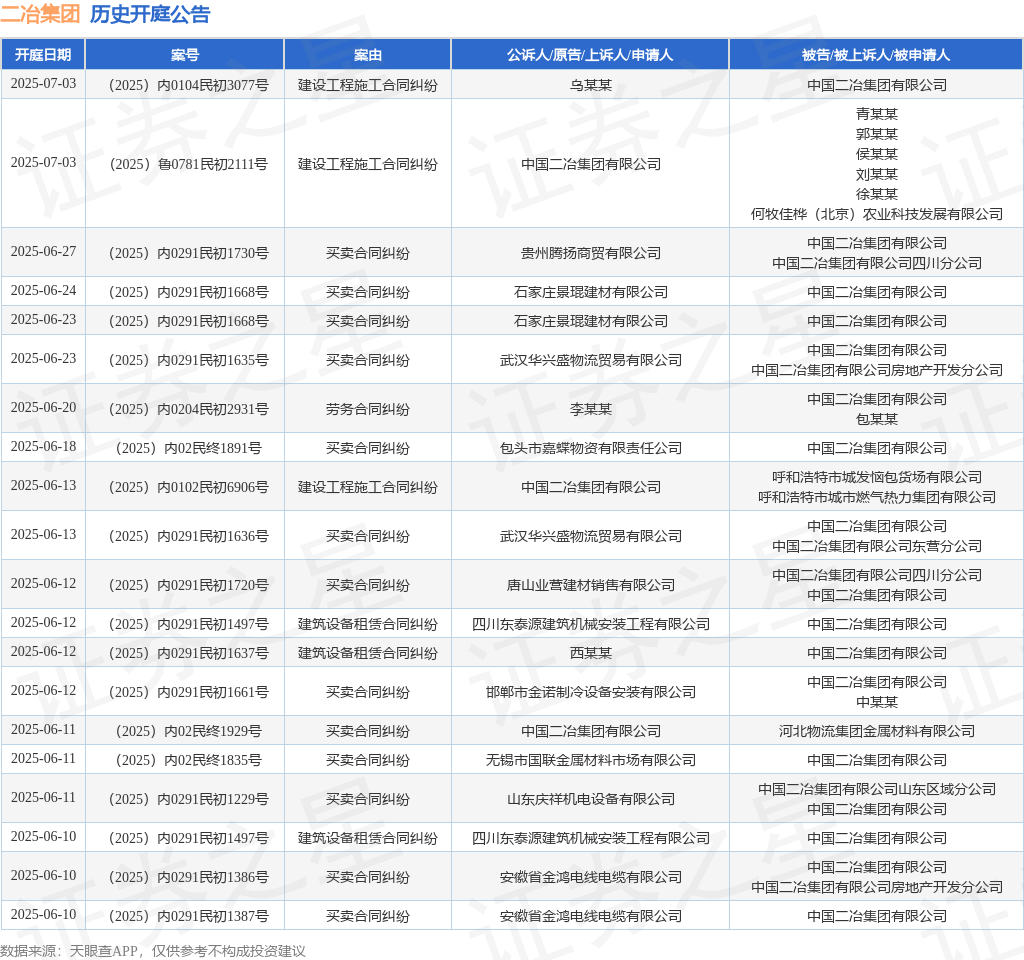The image size is (1024, 960).
Task: Click defendant 青某某
Action: tap(876, 114)
